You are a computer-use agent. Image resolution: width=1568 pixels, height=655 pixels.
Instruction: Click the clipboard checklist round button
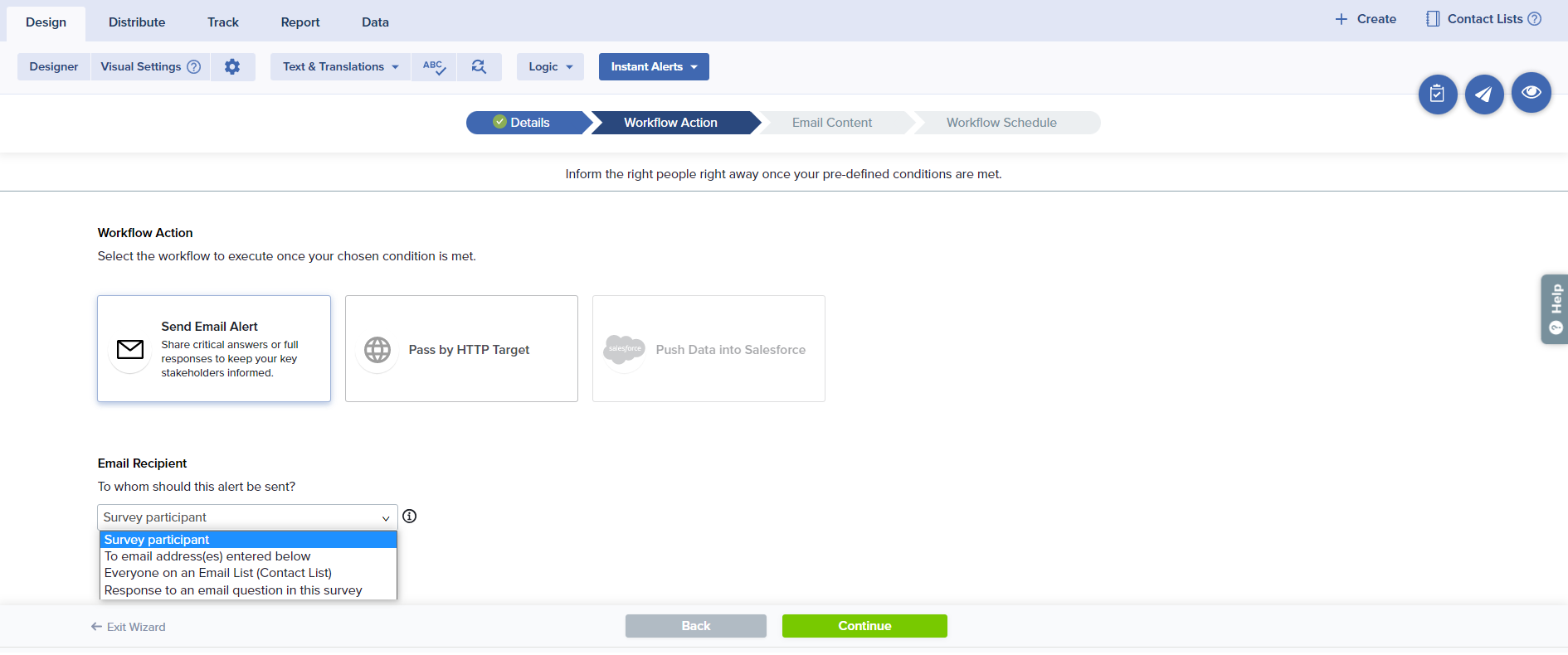click(1437, 95)
